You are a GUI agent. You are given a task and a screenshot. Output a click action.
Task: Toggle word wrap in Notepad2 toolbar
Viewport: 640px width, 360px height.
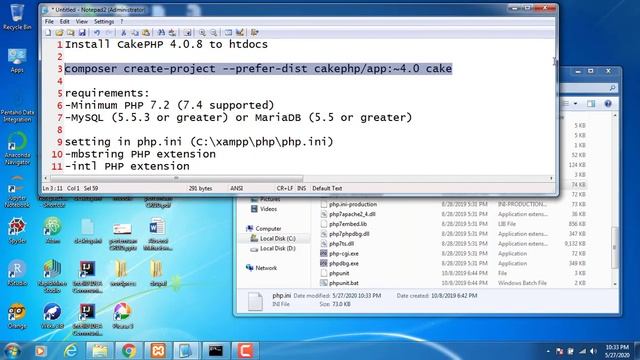[x=187, y=33]
